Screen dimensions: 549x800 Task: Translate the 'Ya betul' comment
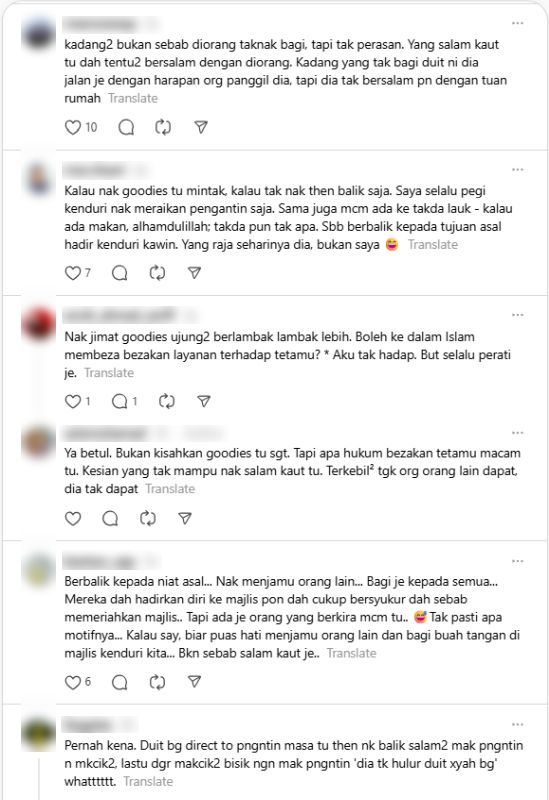(x=170, y=489)
